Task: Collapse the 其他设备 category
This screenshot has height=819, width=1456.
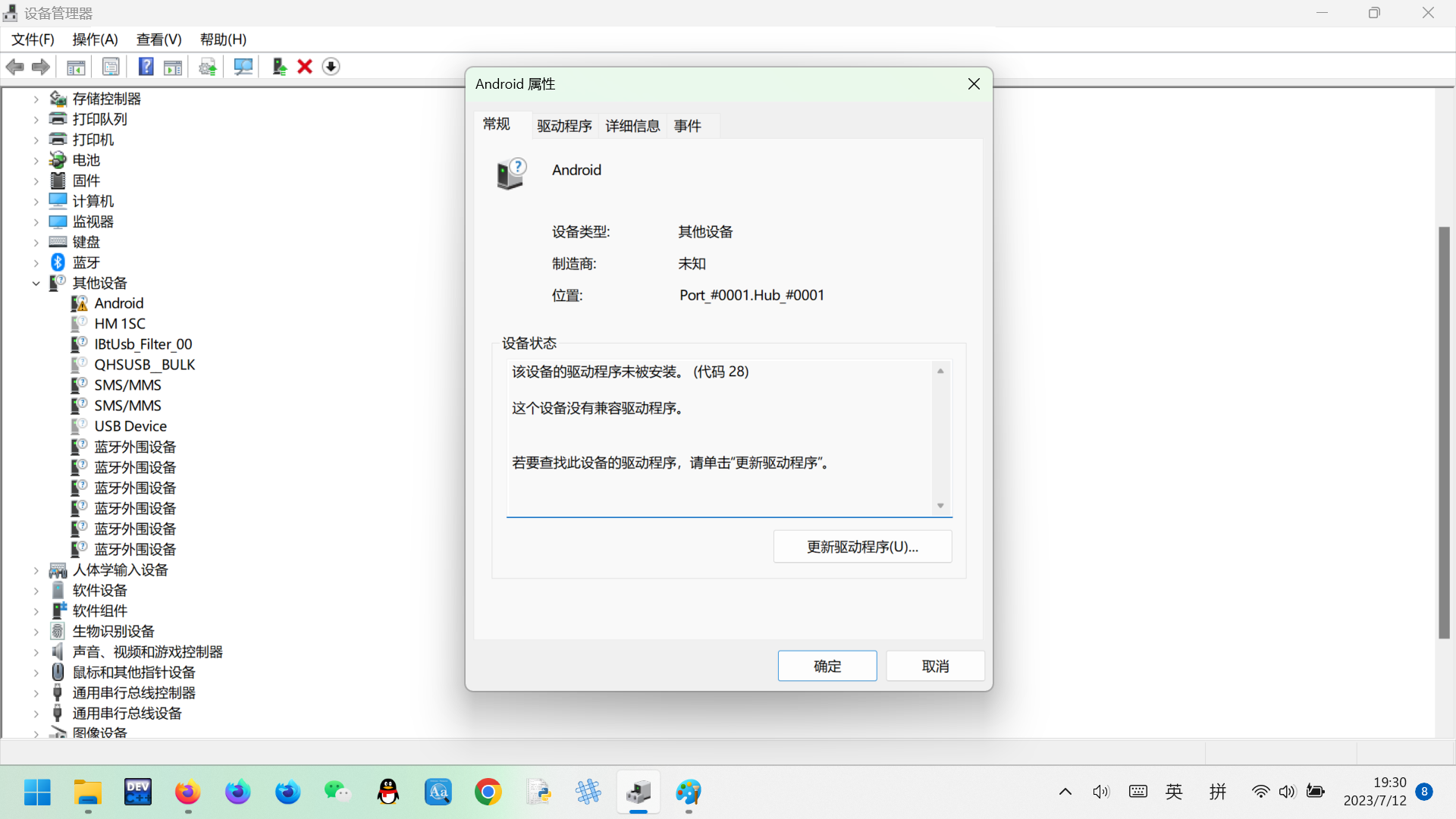Action: (x=36, y=284)
